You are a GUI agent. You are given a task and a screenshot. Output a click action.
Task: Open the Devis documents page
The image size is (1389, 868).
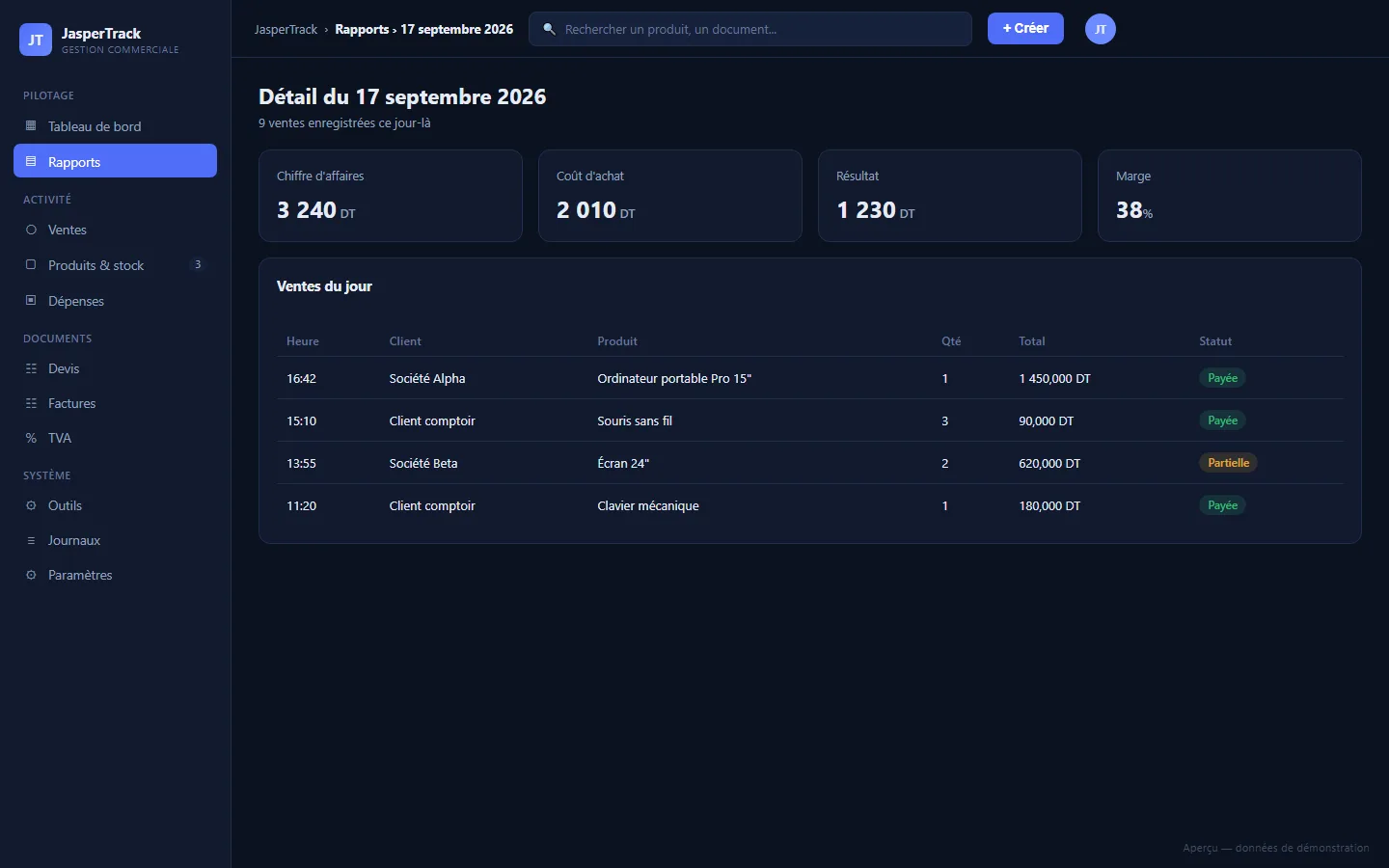coord(115,368)
